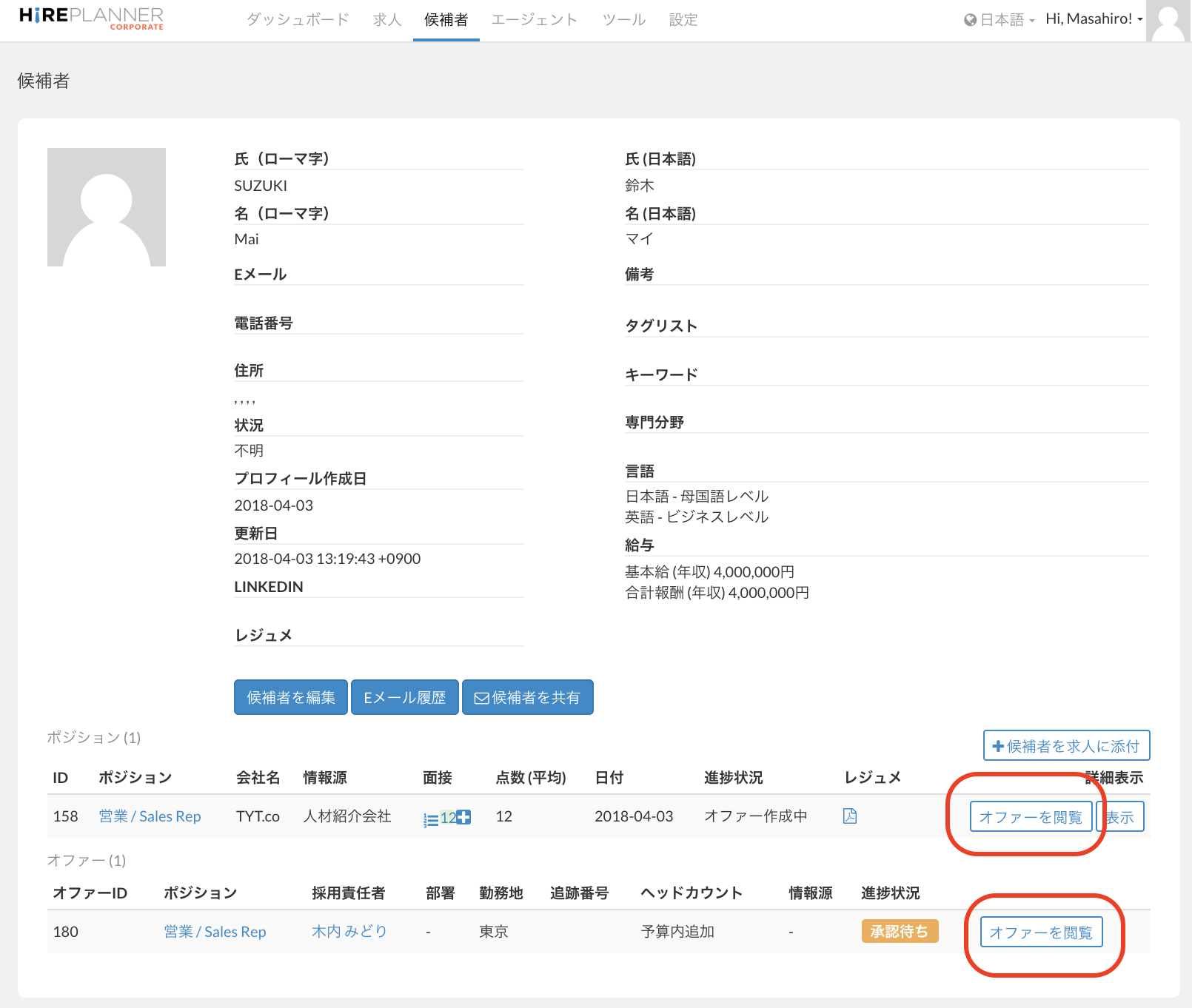Click 表示 button in position row 158

pyautogui.click(x=1121, y=817)
